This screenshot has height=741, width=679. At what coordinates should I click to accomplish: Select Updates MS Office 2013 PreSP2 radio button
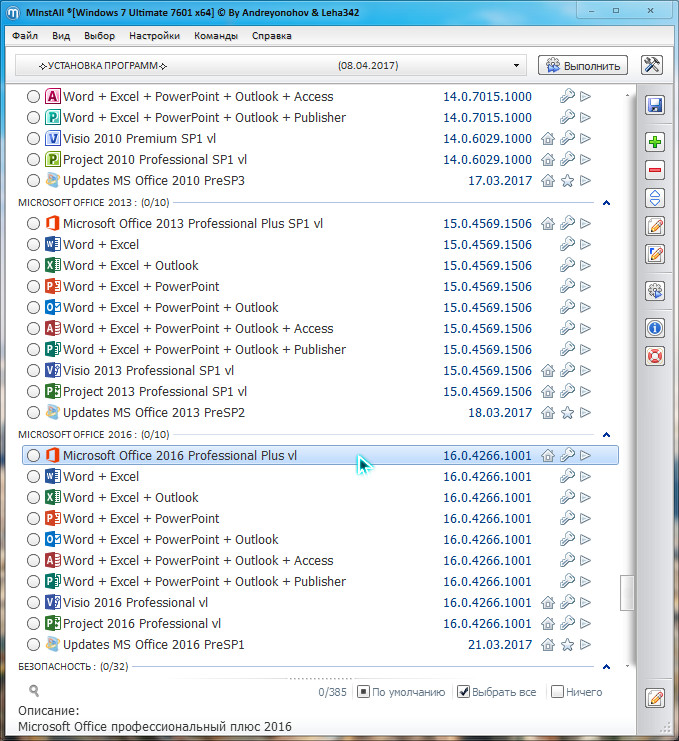(33, 413)
